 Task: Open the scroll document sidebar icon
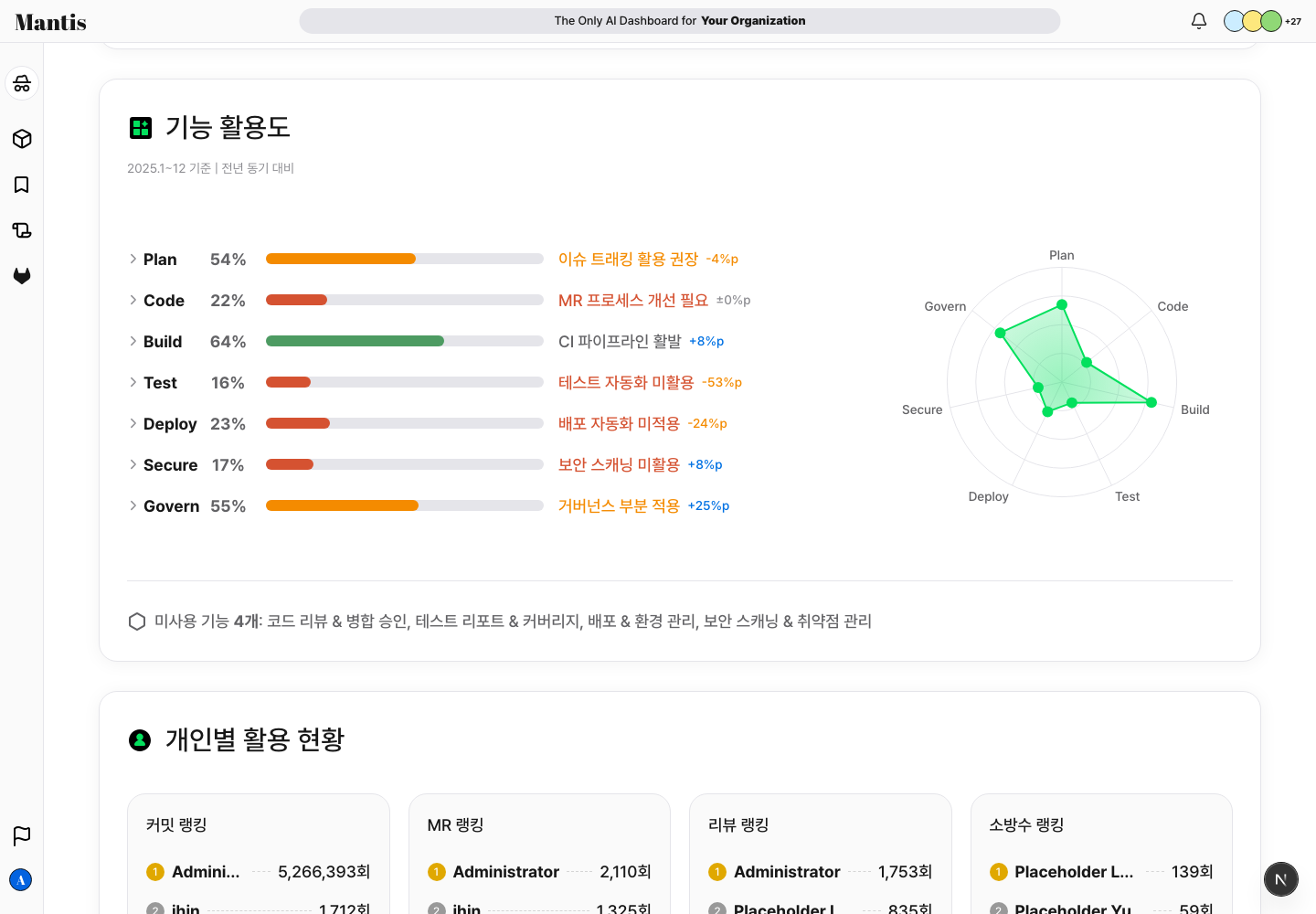22,230
